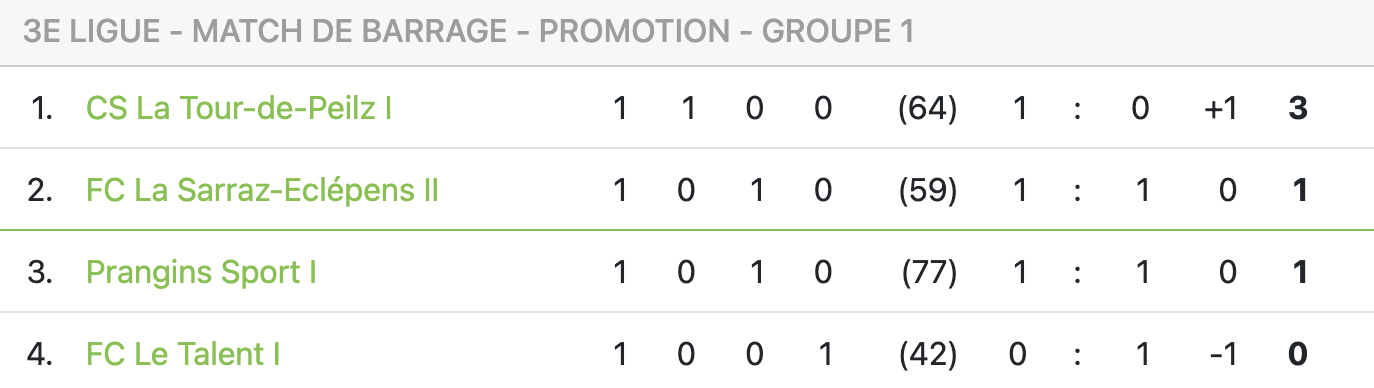Click the bold 3 points for La Tour-de-Peilz
This screenshot has height=388, width=1374.
(1298, 108)
